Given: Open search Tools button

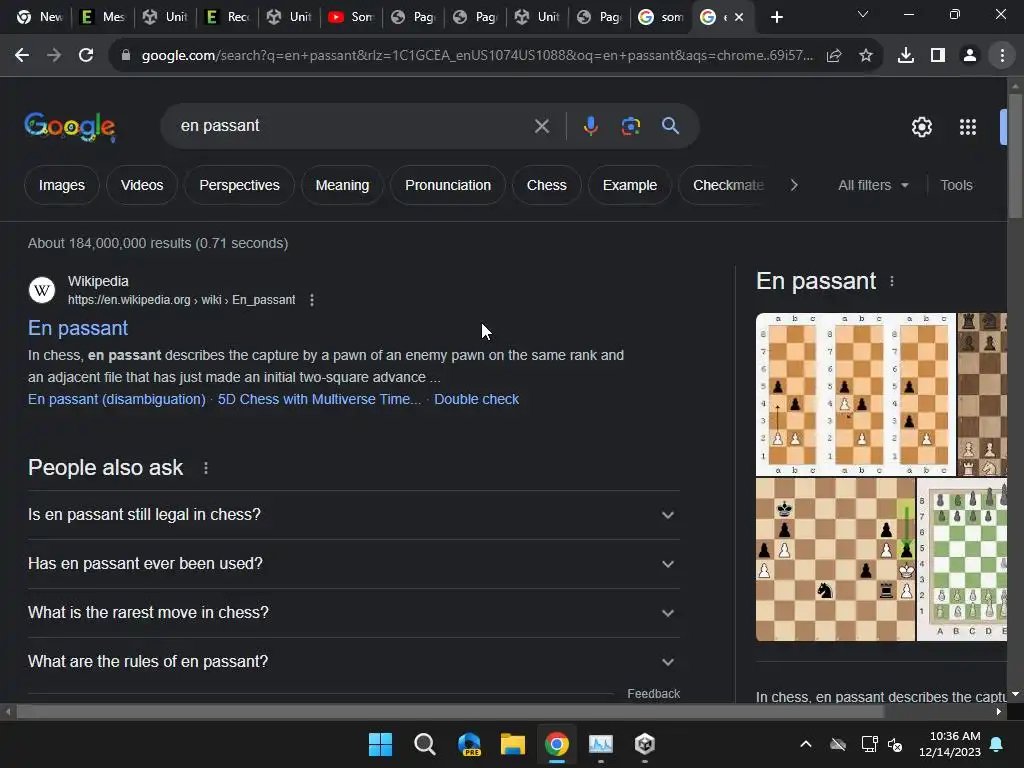Looking at the screenshot, I should click(x=956, y=185).
